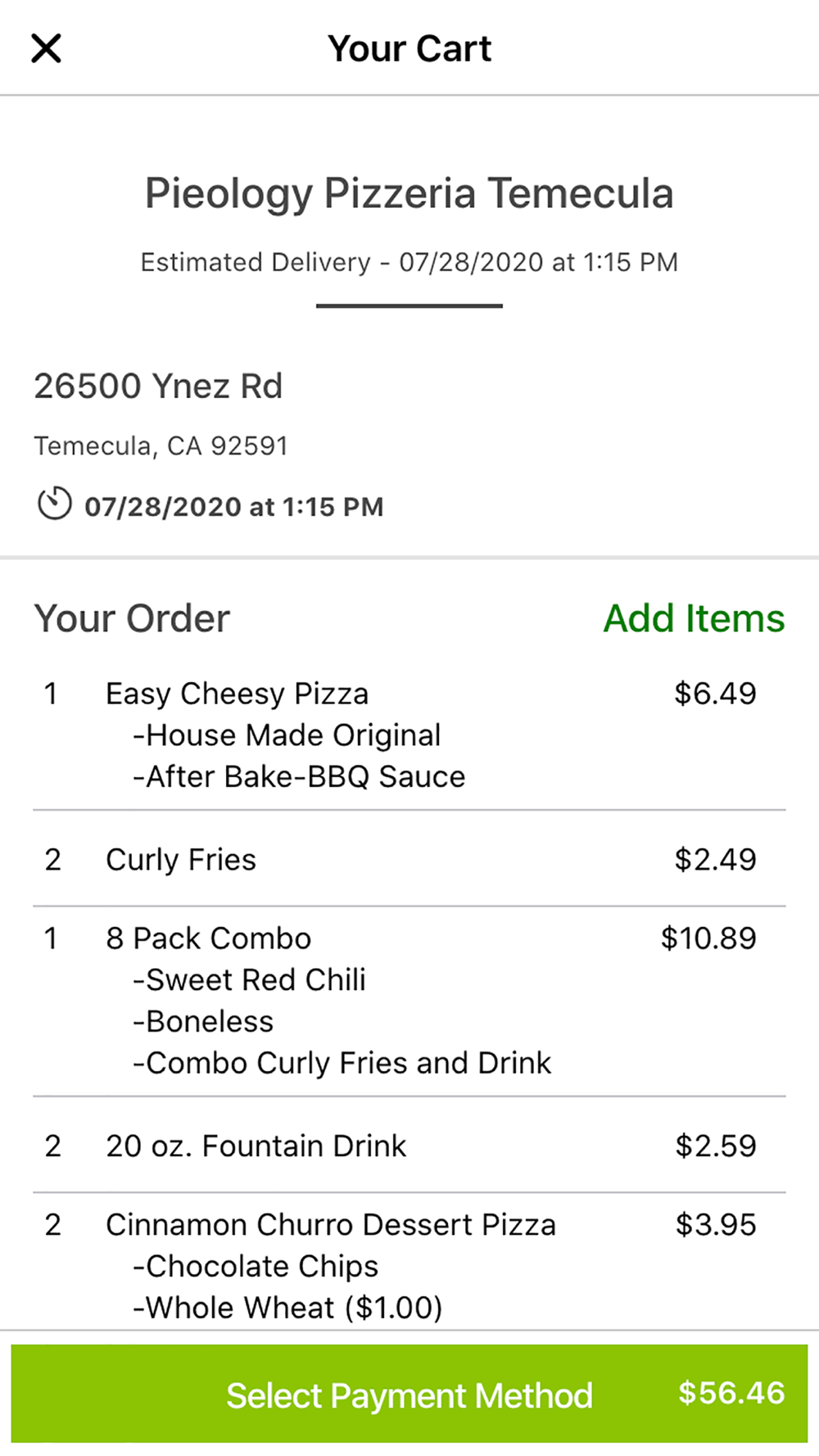819x1456 pixels.
Task: Tap the Pieology Pizzeria Temecula restaurant name
Action: (409, 194)
